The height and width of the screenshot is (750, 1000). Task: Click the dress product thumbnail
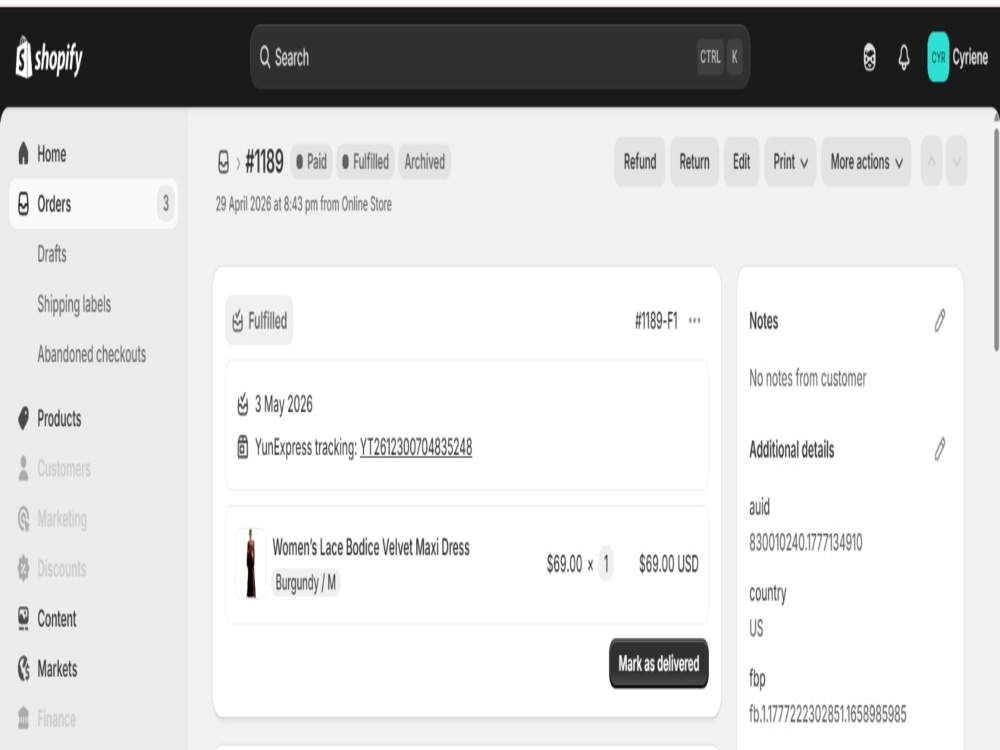pos(251,564)
